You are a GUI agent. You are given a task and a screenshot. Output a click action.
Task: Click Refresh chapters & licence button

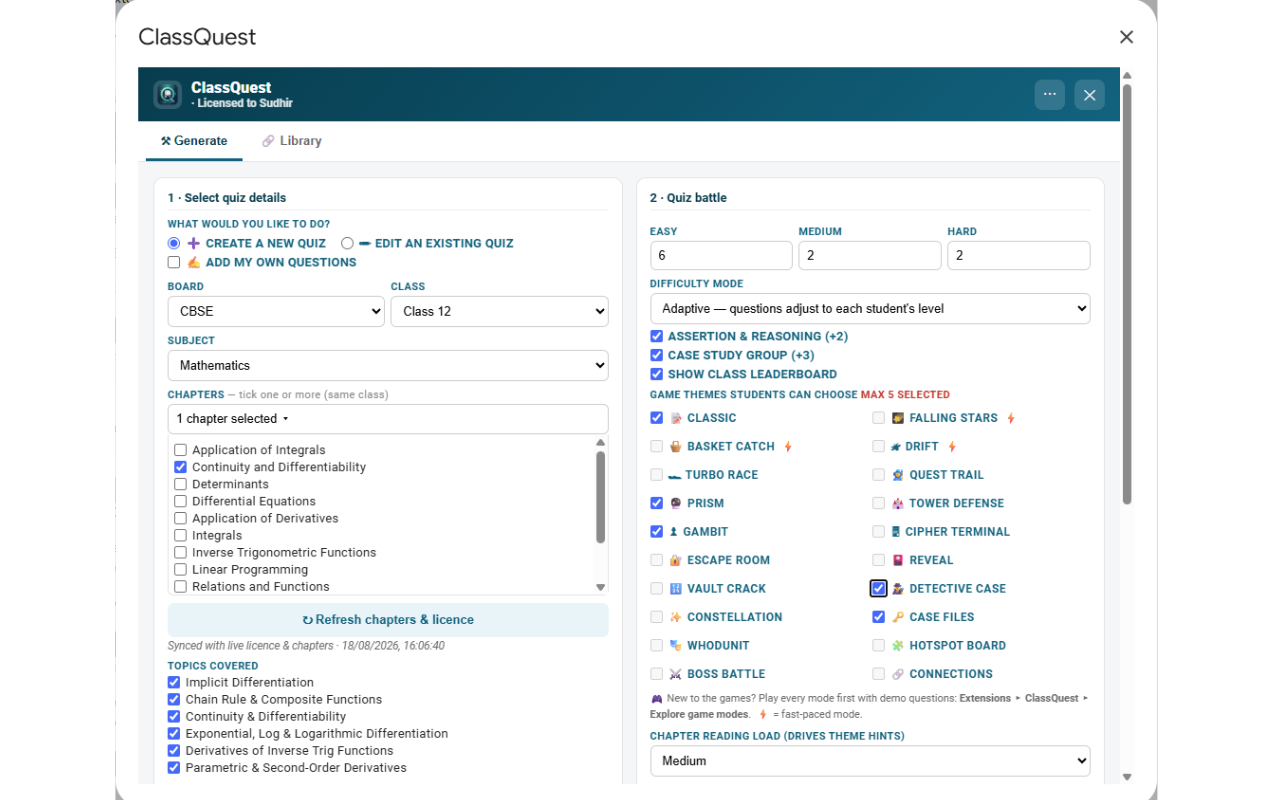pos(388,620)
